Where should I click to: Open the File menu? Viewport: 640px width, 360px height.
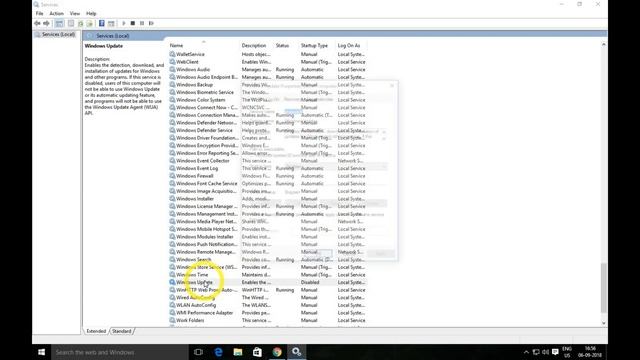point(40,13)
